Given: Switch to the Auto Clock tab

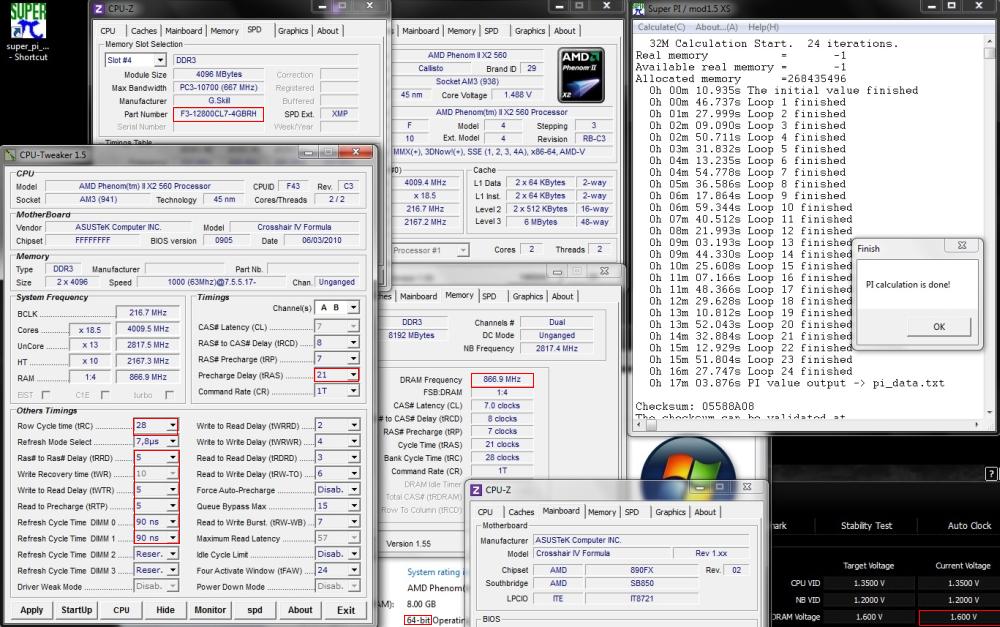Looking at the screenshot, I should click(969, 526).
